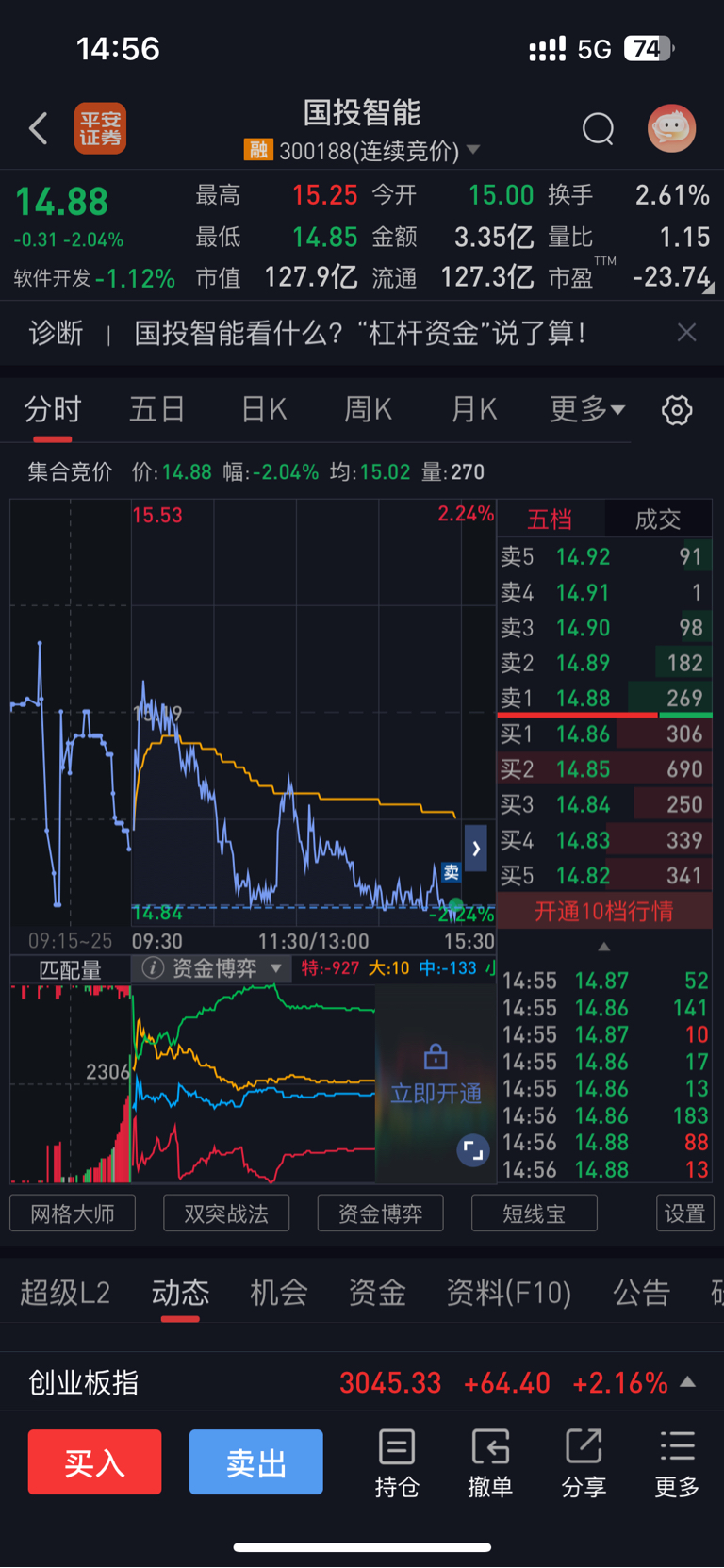The height and width of the screenshot is (1568, 724).
Task: Collapse order book with arrow button
Action: [x=476, y=849]
